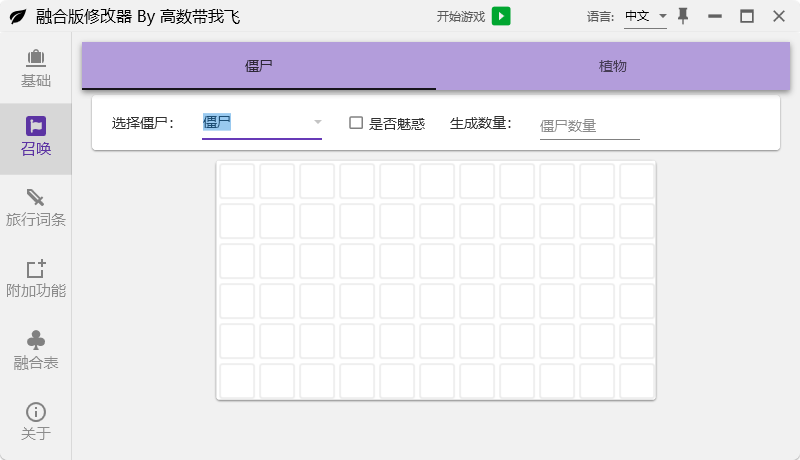The image size is (800, 460).
Task: Click the green start game play icon
Action: [x=501, y=16]
